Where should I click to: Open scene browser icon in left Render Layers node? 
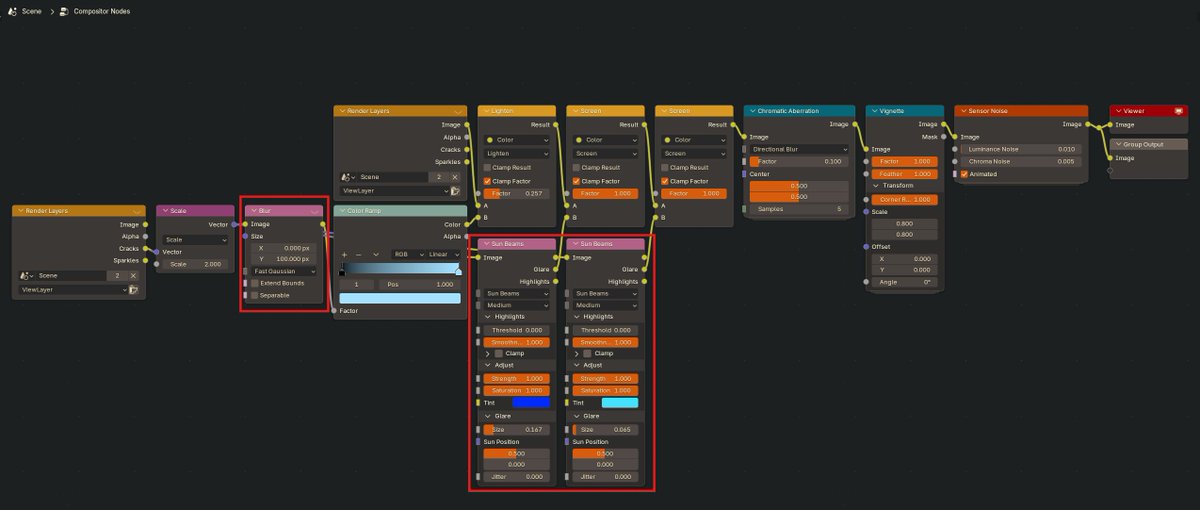pyautogui.click(x=26, y=275)
